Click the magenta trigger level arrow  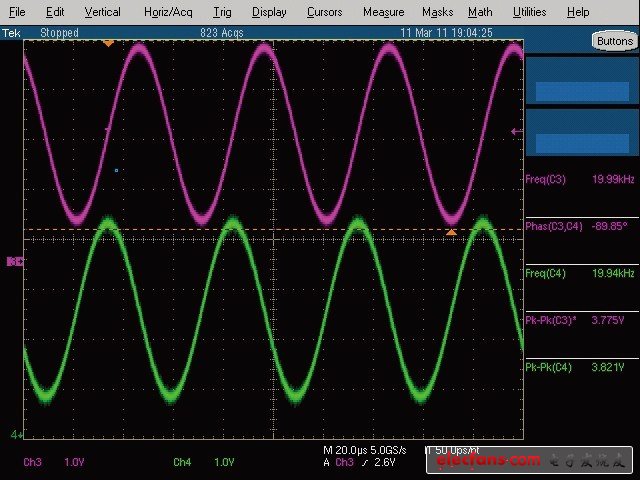pyautogui.click(x=516, y=131)
